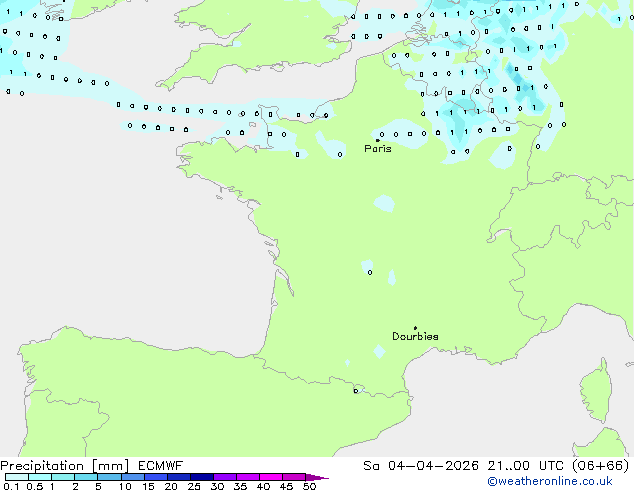This screenshot has width=634, height=490.
Task: Click the '21..00 UTC' time text
Action: pos(526,466)
